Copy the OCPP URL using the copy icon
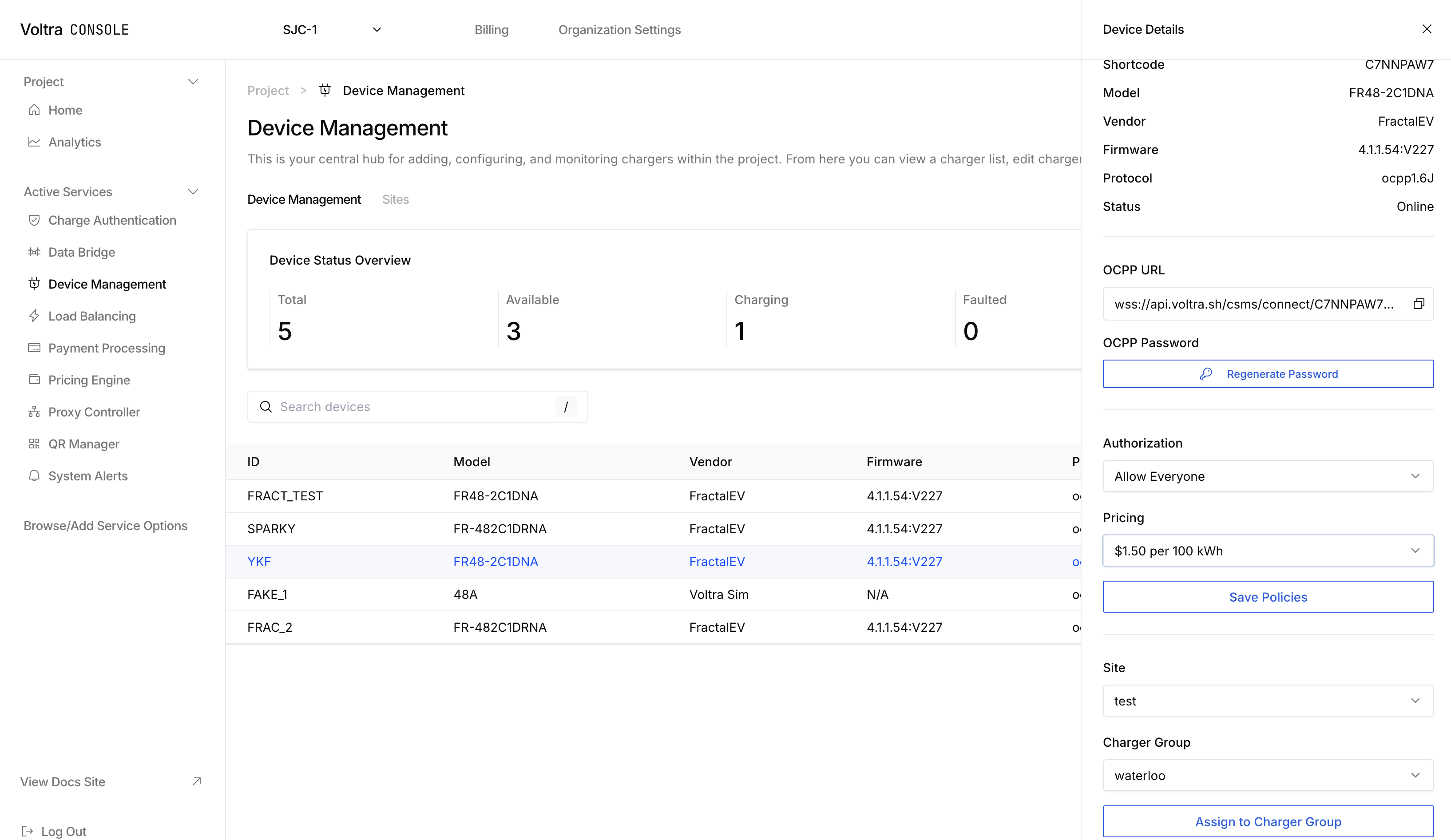Image resolution: width=1451 pixels, height=840 pixels. click(1419, 304)
